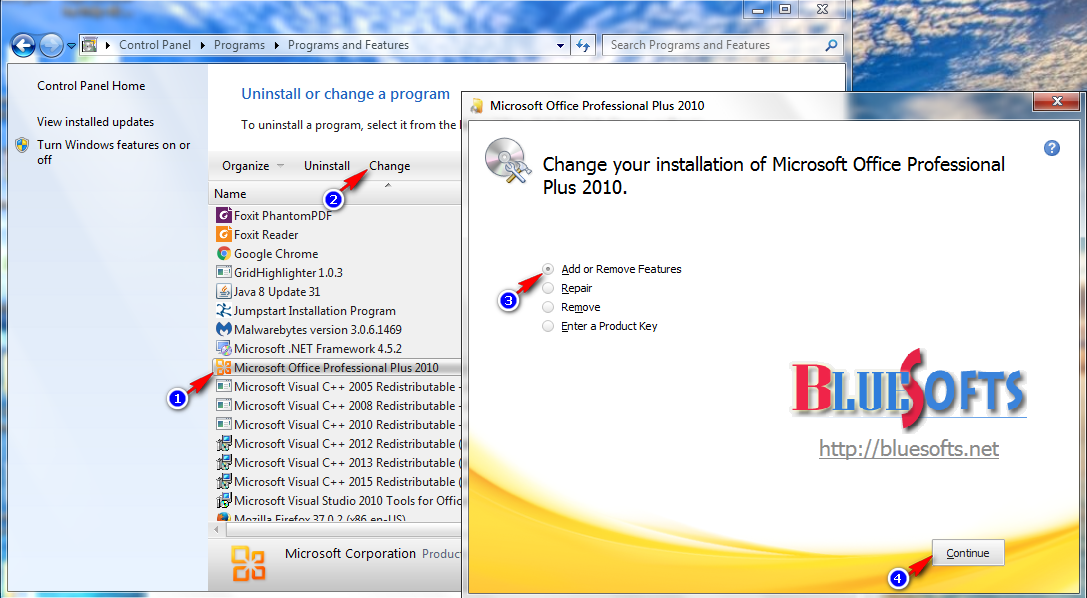Screen dimensions: 1087x598
Task: Click the blue help question mark icon
Action: click(x=1052, y=148)
